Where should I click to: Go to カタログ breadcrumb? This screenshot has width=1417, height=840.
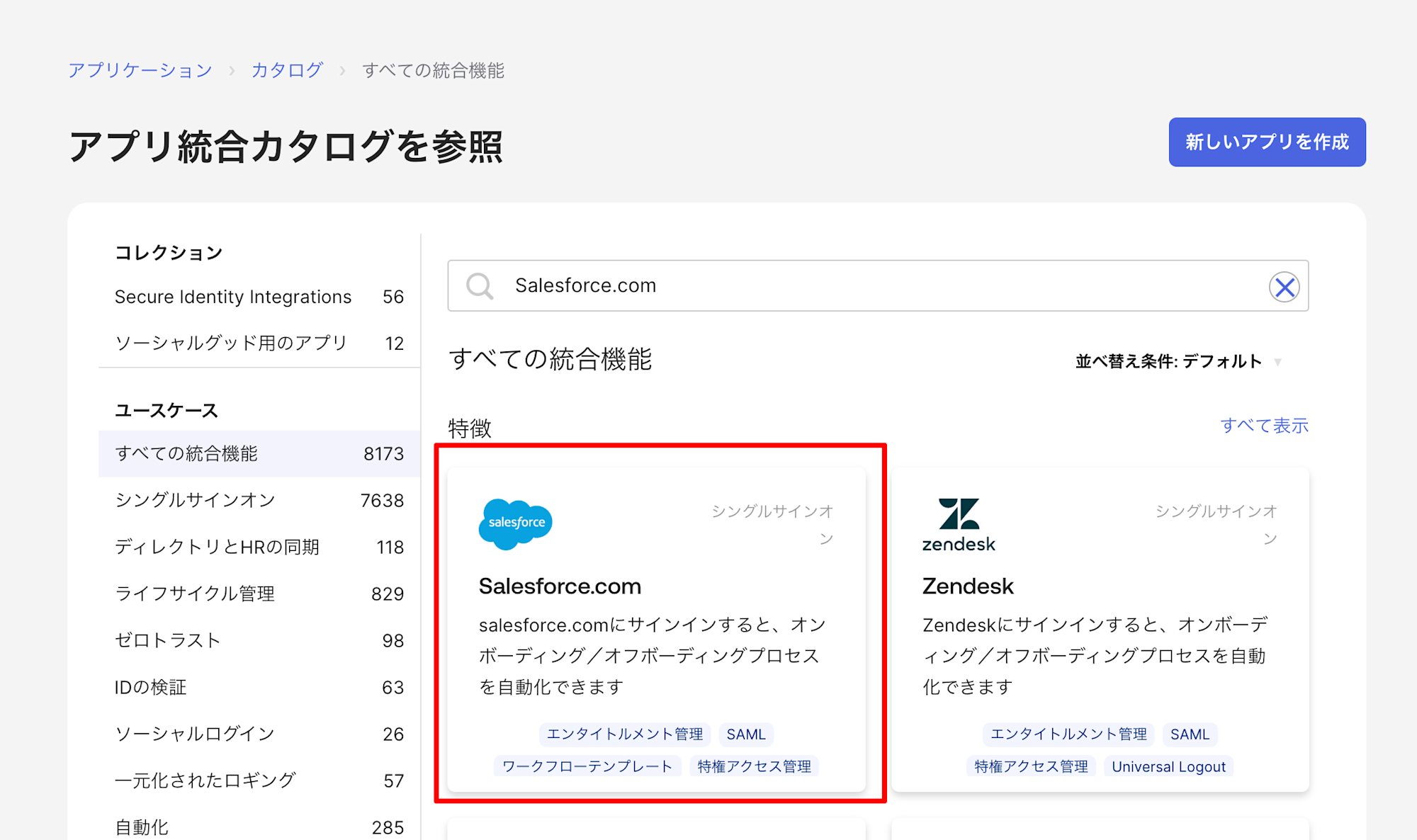[287, 70]
